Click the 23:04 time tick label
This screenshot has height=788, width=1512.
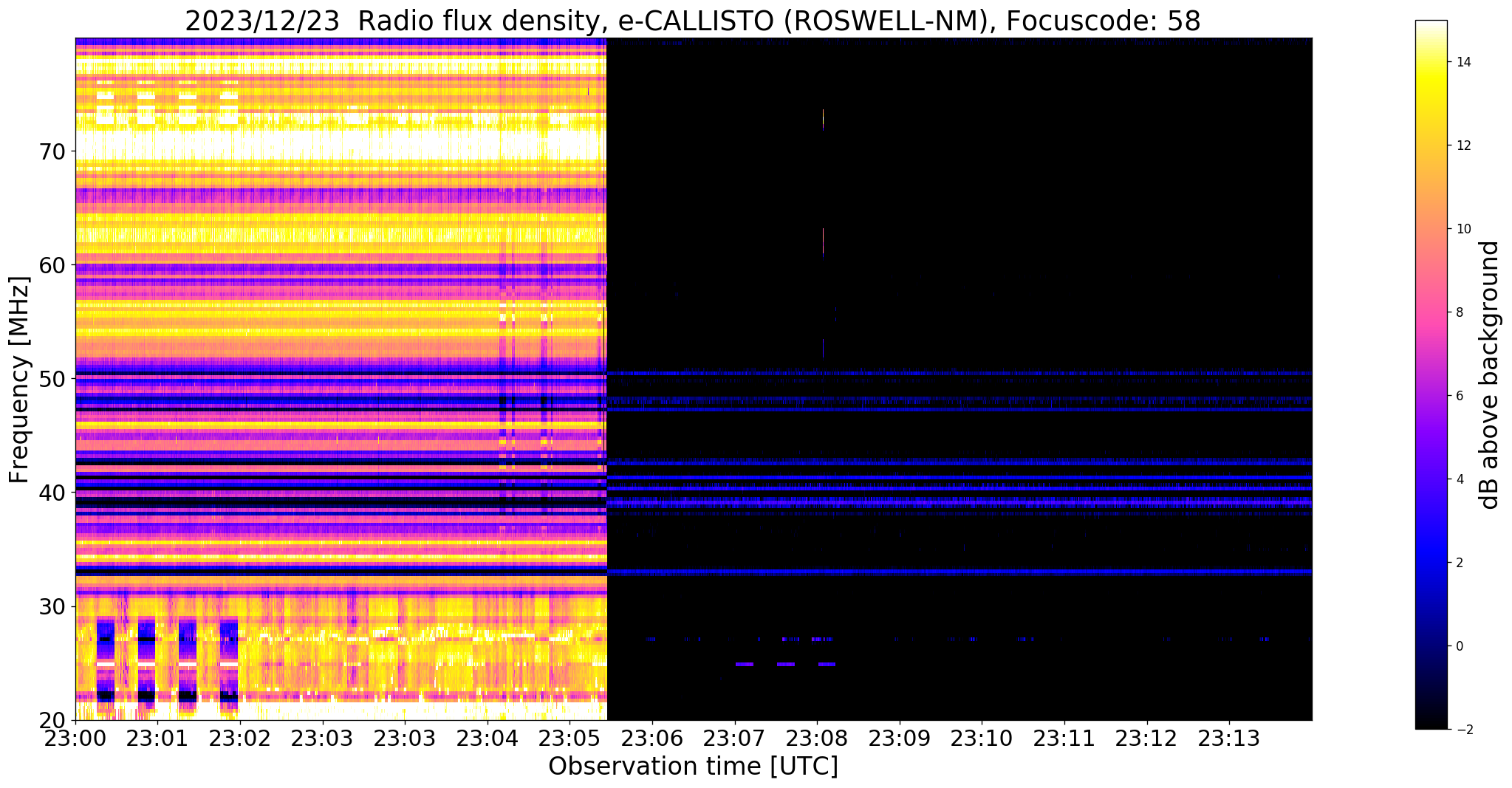[488, 739]
